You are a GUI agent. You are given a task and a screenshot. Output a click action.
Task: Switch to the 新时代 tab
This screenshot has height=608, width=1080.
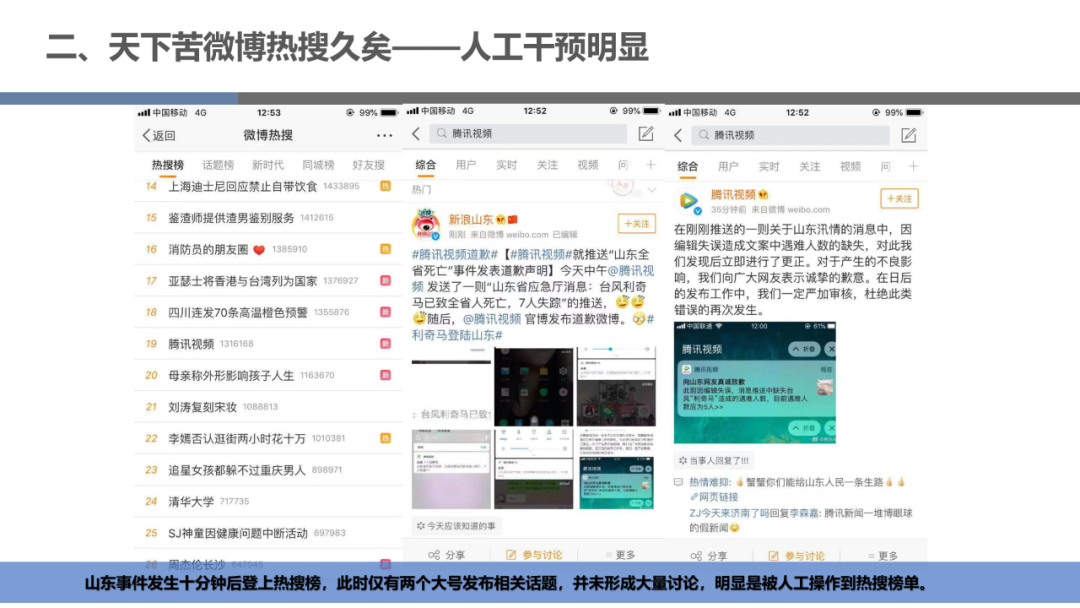click(x=268, y=165)
